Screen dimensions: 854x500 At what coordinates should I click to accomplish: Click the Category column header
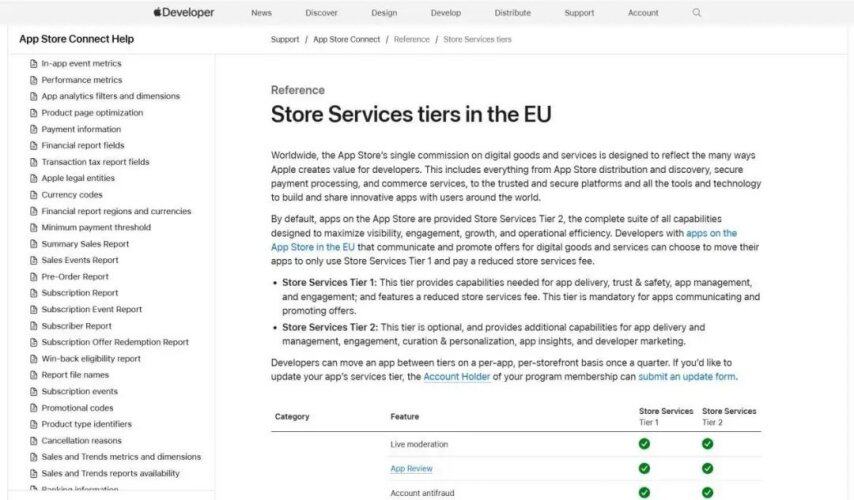pos(292,417)
